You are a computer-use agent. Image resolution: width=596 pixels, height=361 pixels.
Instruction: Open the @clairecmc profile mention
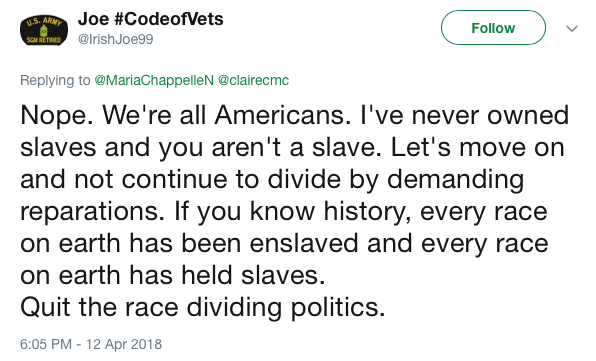[253, 80]
